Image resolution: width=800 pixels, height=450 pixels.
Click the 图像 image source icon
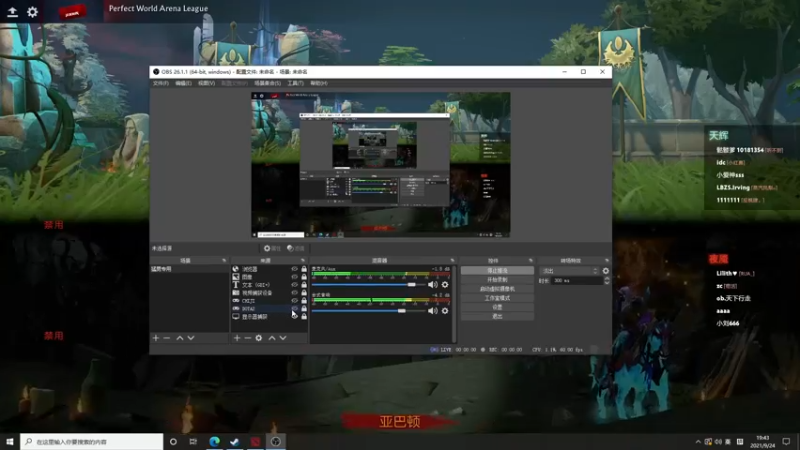236,277
